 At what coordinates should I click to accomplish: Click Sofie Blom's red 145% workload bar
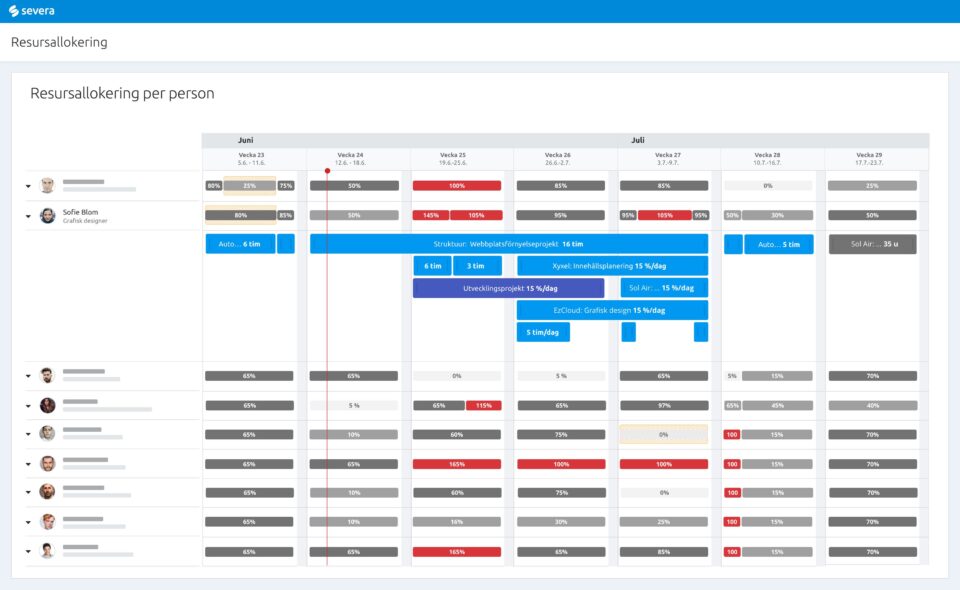click(430, 215)
